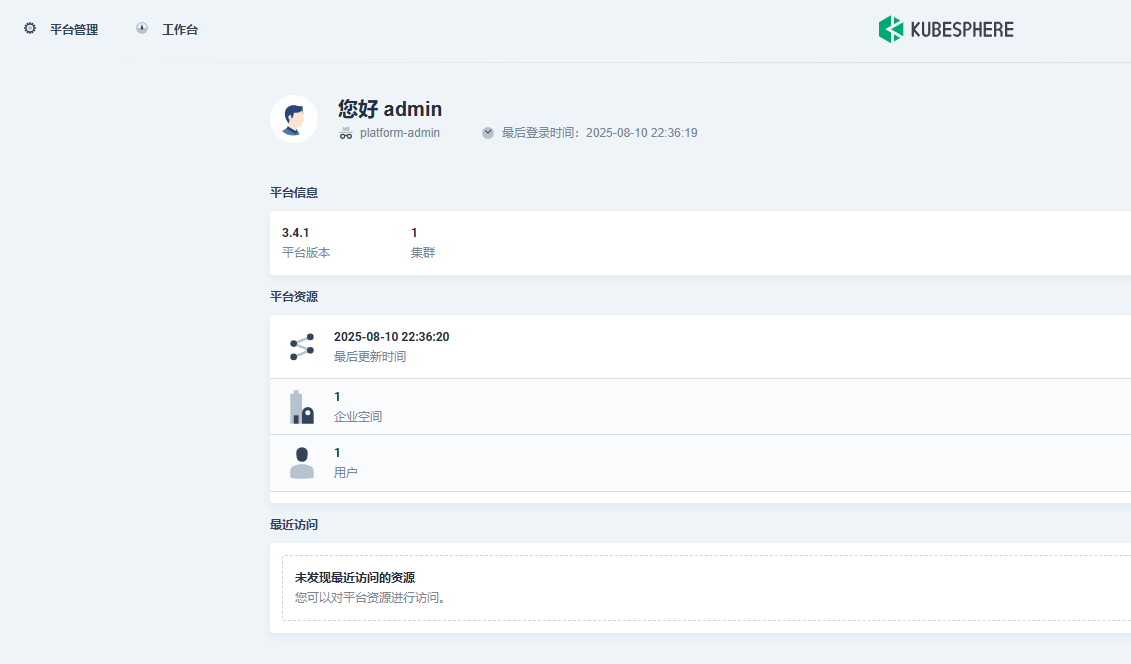
Task: Open the 企业空间 row
Action: pyautogui.click(x=700, y=407)
